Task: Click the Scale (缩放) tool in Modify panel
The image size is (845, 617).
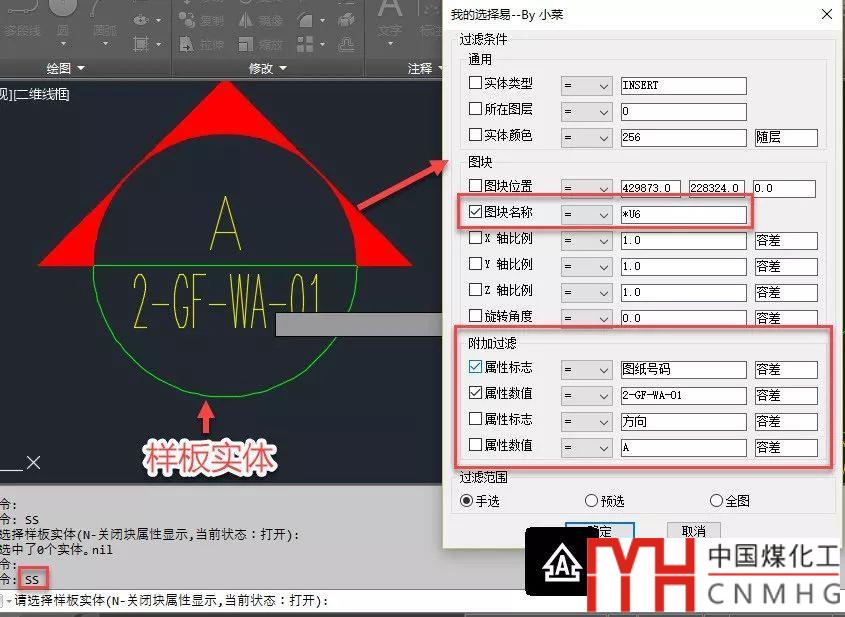Action: click(261, 44)
